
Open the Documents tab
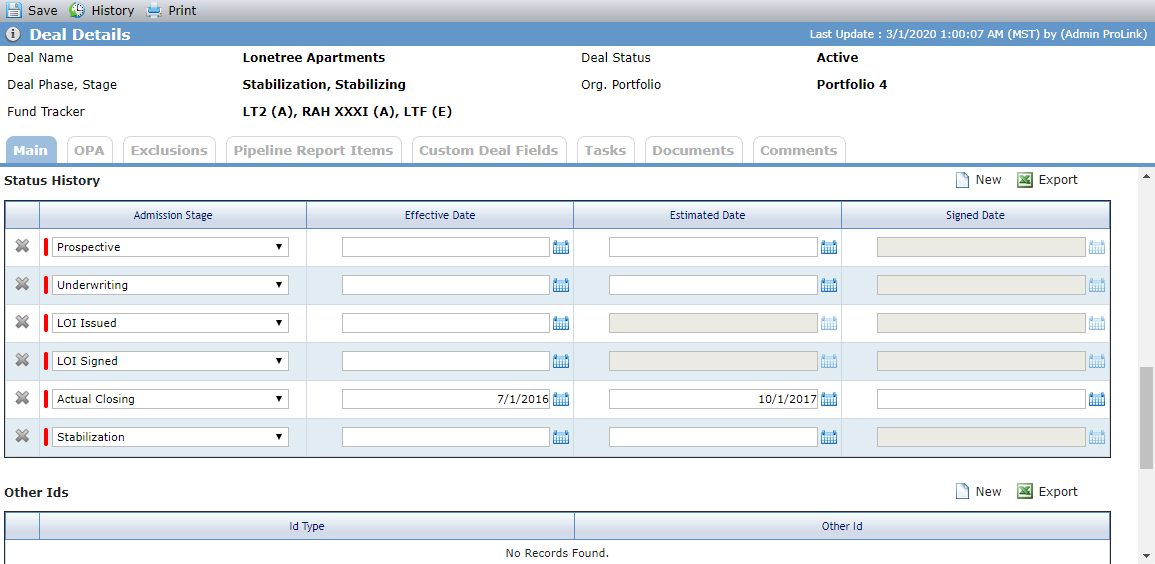693,150
